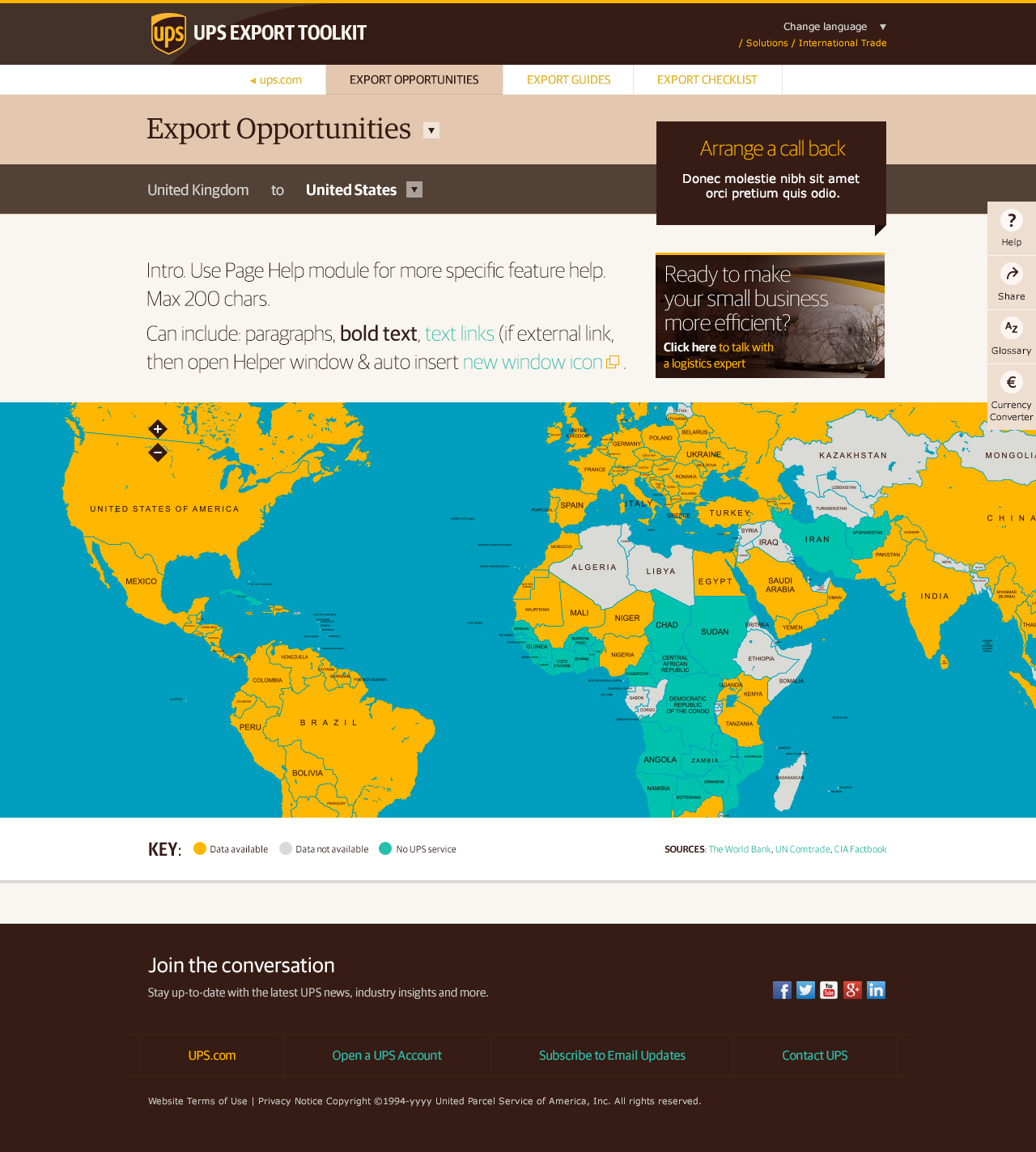Select the Export Opportunities tab
The height and width of the screenshot is (1152, 1036).
(414, 80)
